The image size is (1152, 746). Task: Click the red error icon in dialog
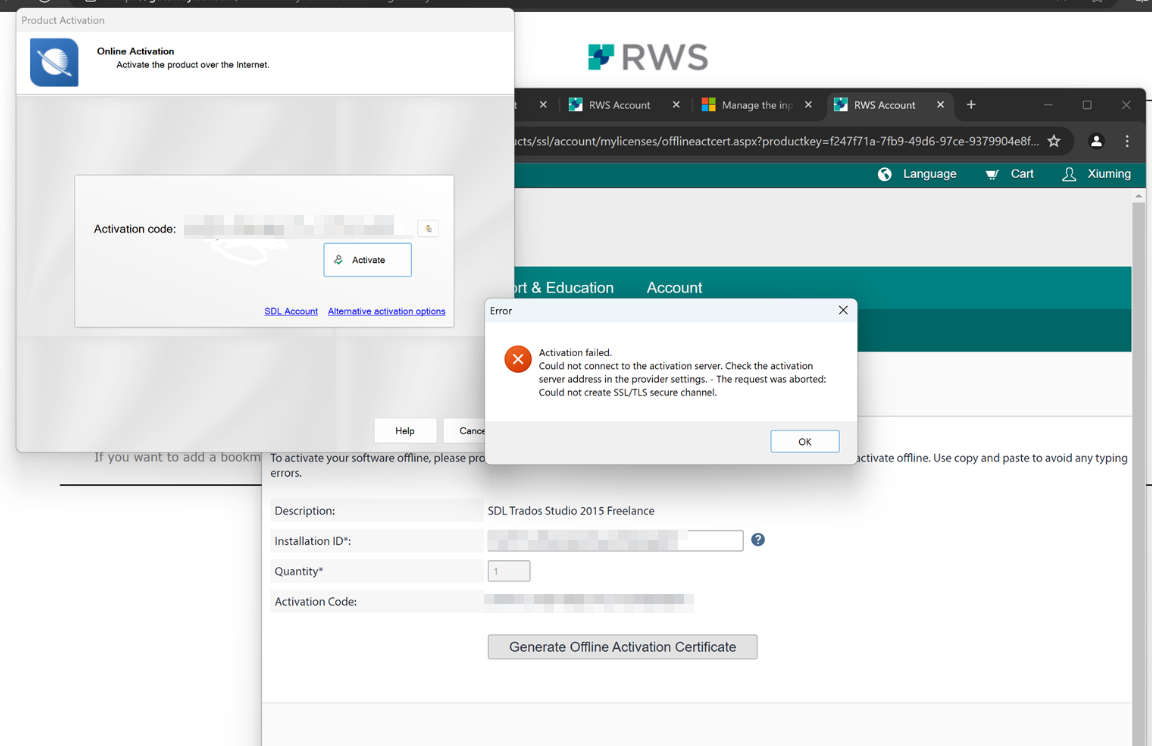pyautogui.click(x=518, y=359)
